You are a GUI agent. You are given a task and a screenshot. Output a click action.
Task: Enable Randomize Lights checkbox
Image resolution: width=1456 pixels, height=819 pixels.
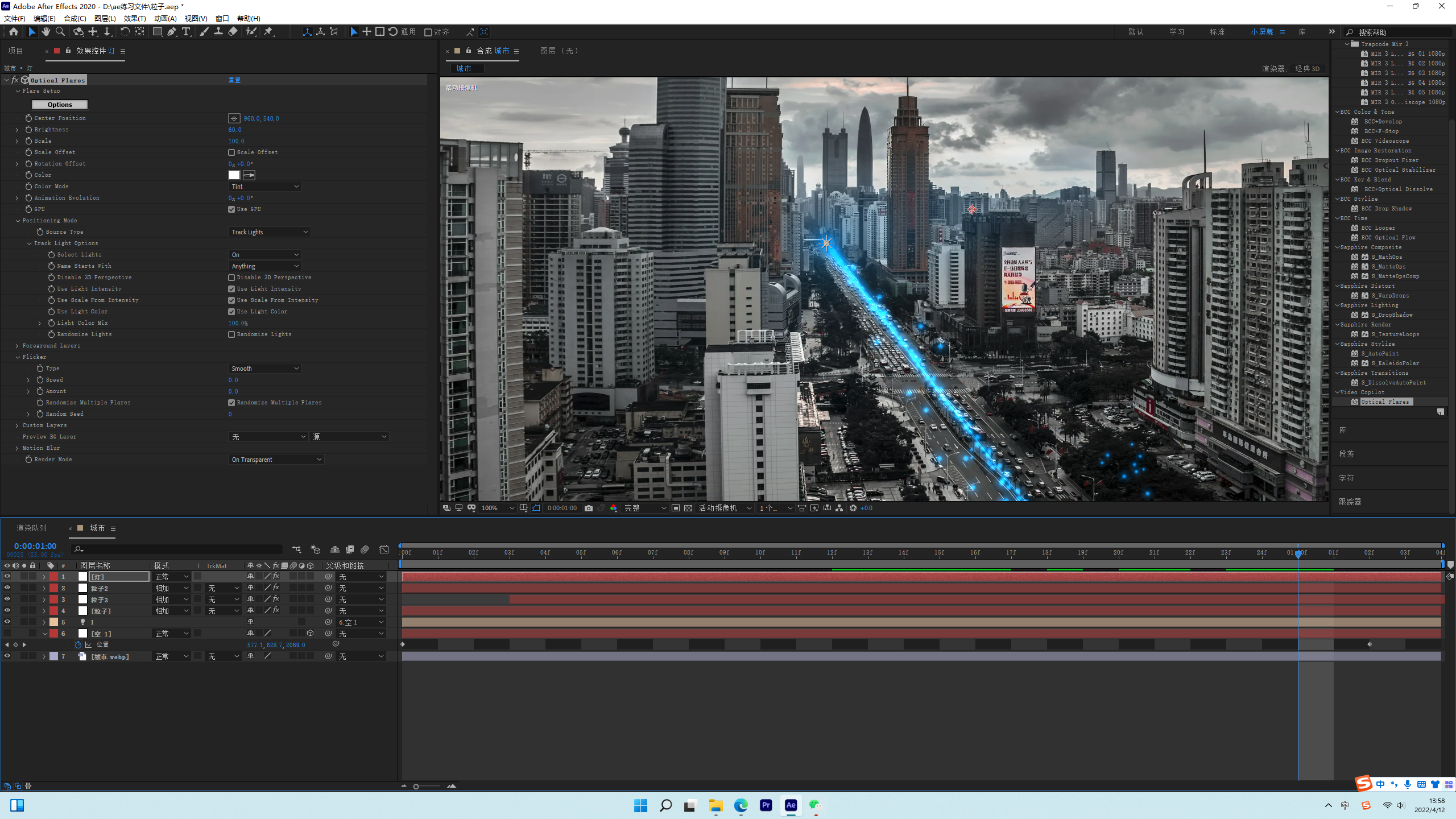click(x=231, y=334)
